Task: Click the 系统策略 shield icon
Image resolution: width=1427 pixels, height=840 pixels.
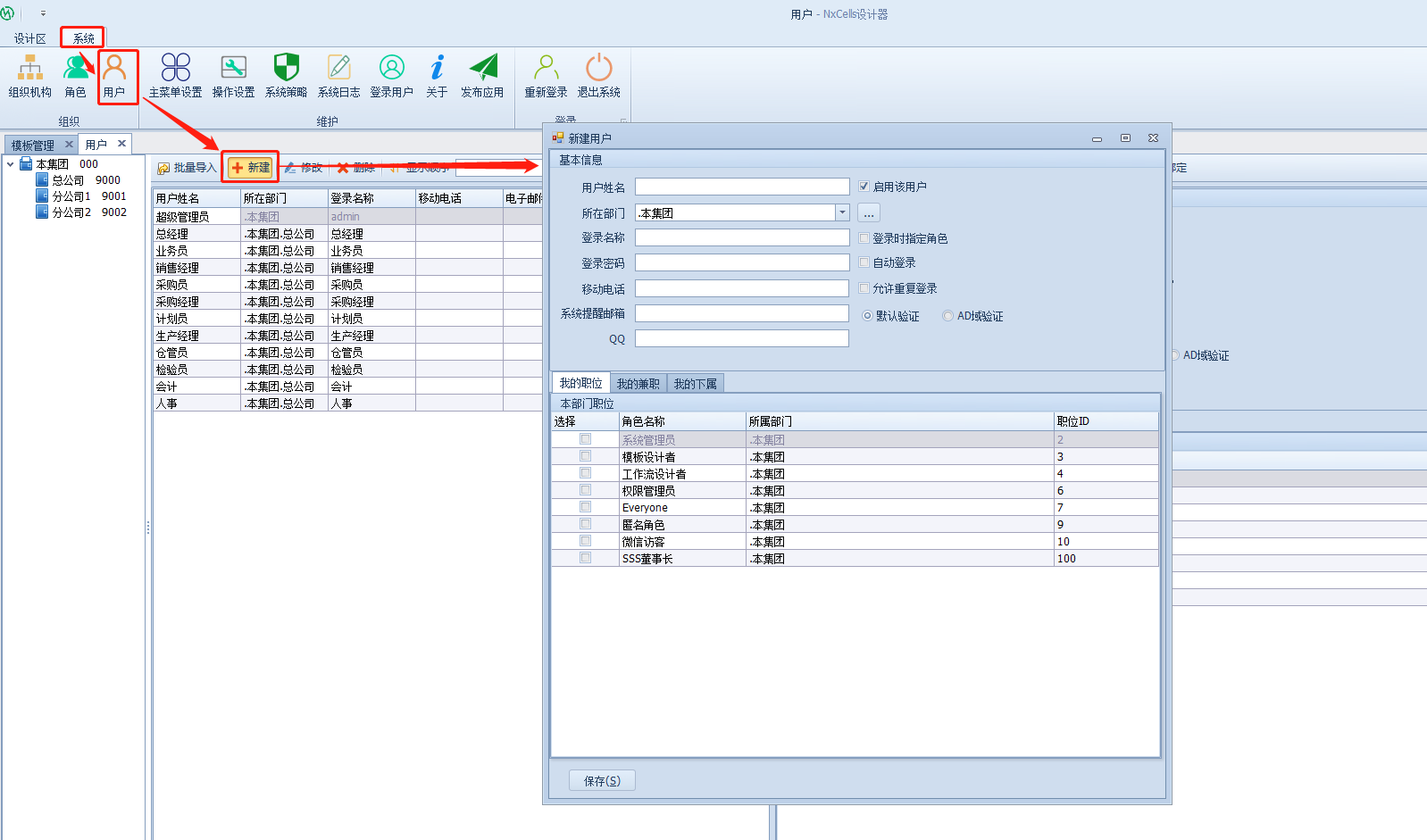Action: (286, 75)
